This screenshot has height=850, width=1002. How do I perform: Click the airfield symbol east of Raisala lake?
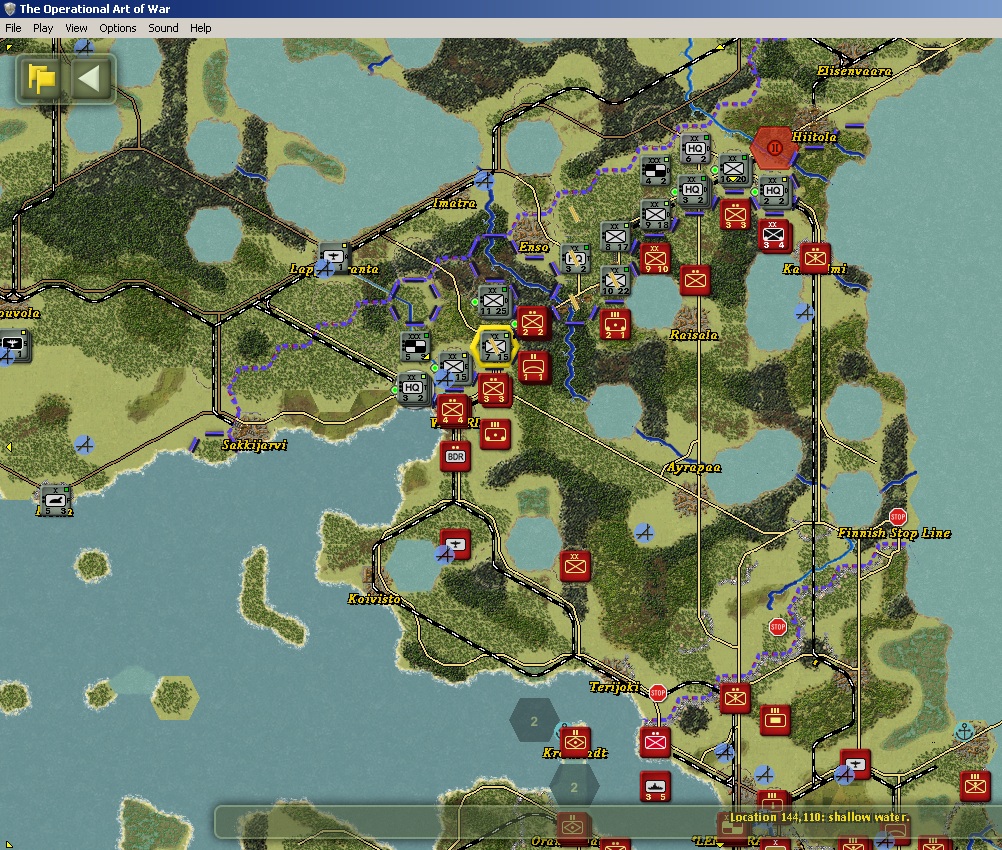tap(804, 313)
